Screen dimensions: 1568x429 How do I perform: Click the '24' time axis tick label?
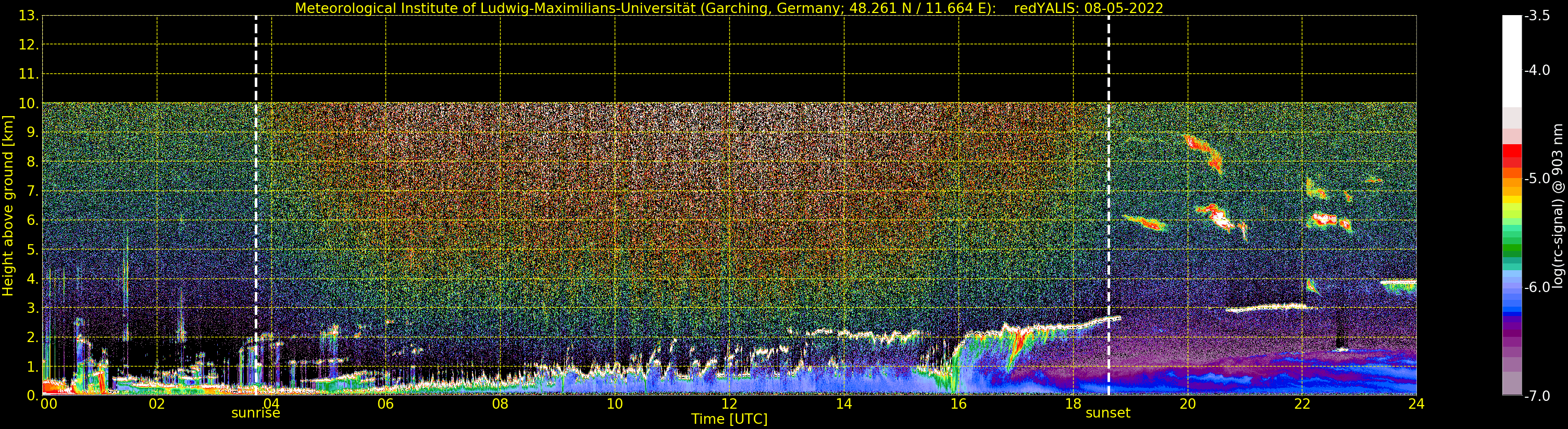pyautogui.click(x=1416, y=404)
